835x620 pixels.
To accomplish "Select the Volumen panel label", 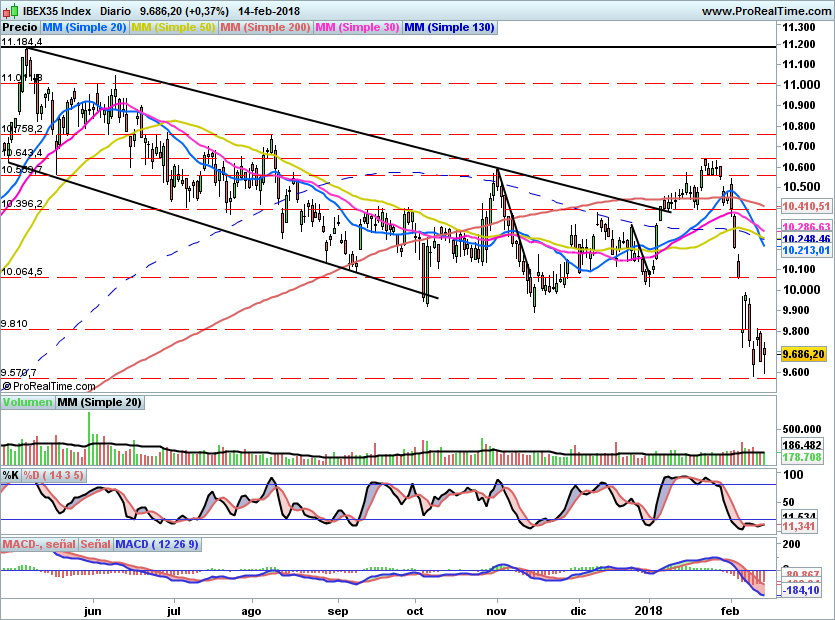I will 26,403.
